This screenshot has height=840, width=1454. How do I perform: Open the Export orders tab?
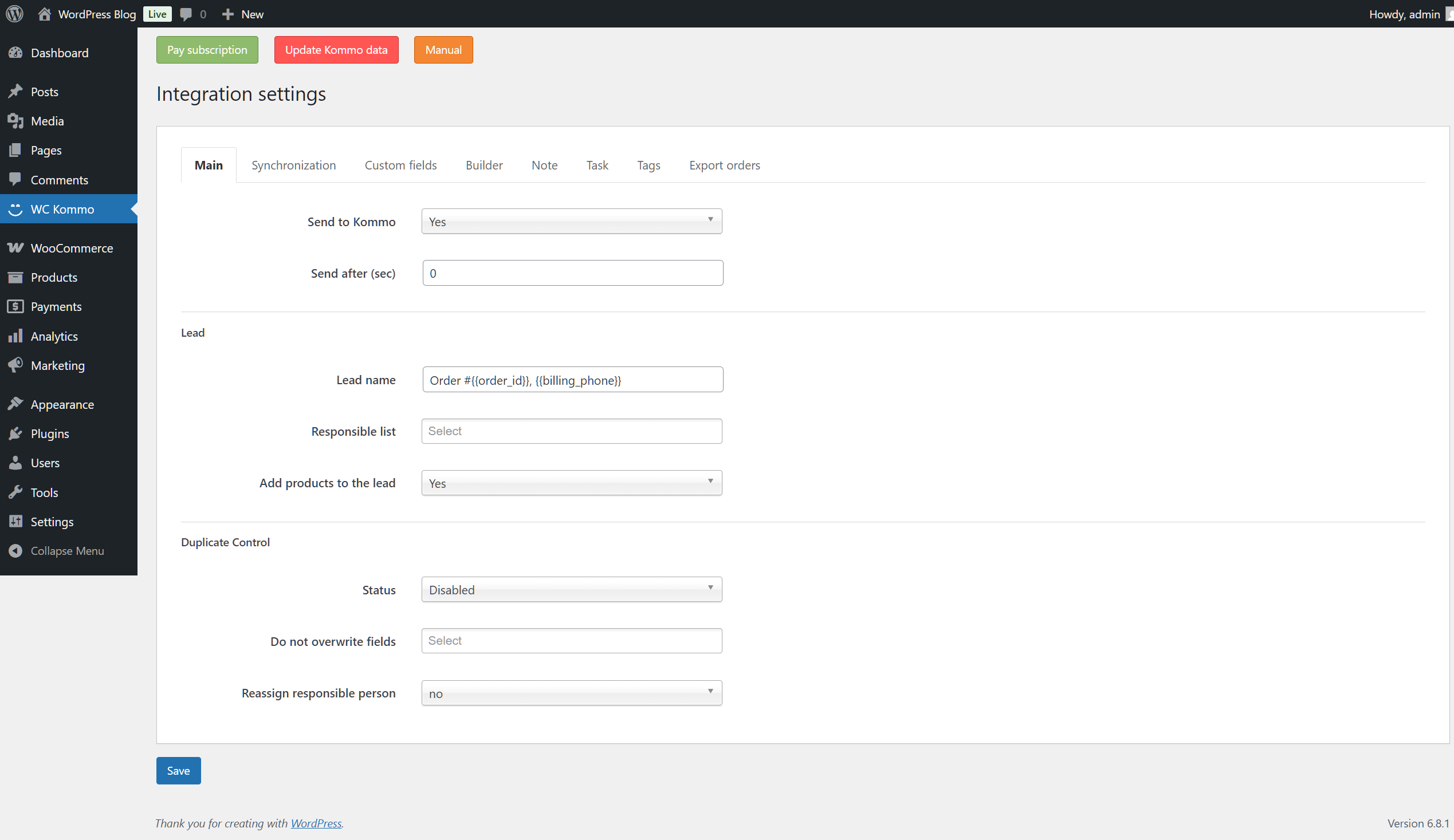(x=724, y=165)
